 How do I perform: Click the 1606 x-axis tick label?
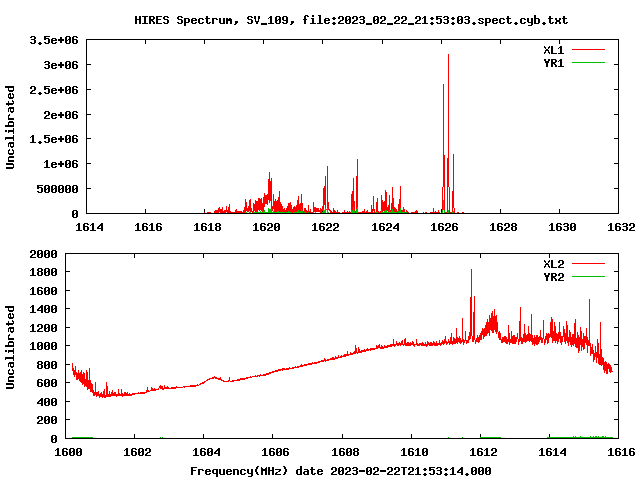pyautogui.click(x=275, y=452)
